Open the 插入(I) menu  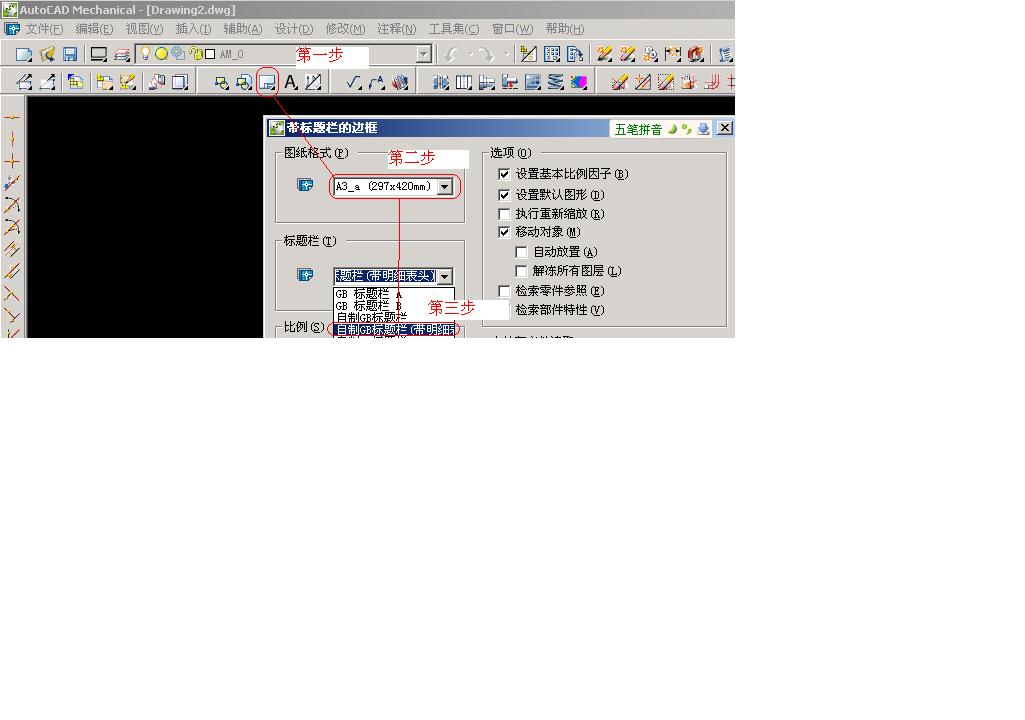193,29
